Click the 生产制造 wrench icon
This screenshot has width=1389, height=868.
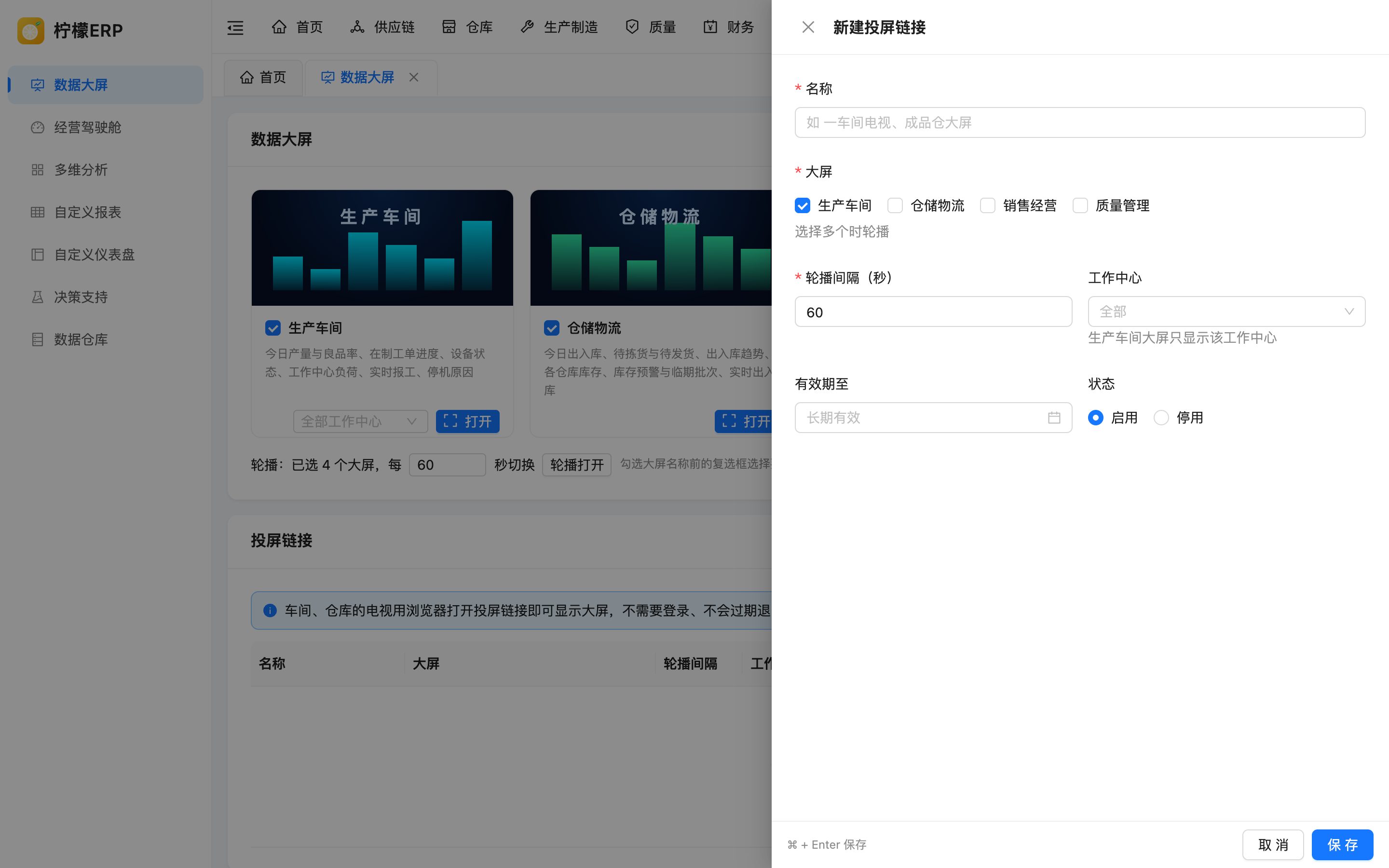pos(527,27)
